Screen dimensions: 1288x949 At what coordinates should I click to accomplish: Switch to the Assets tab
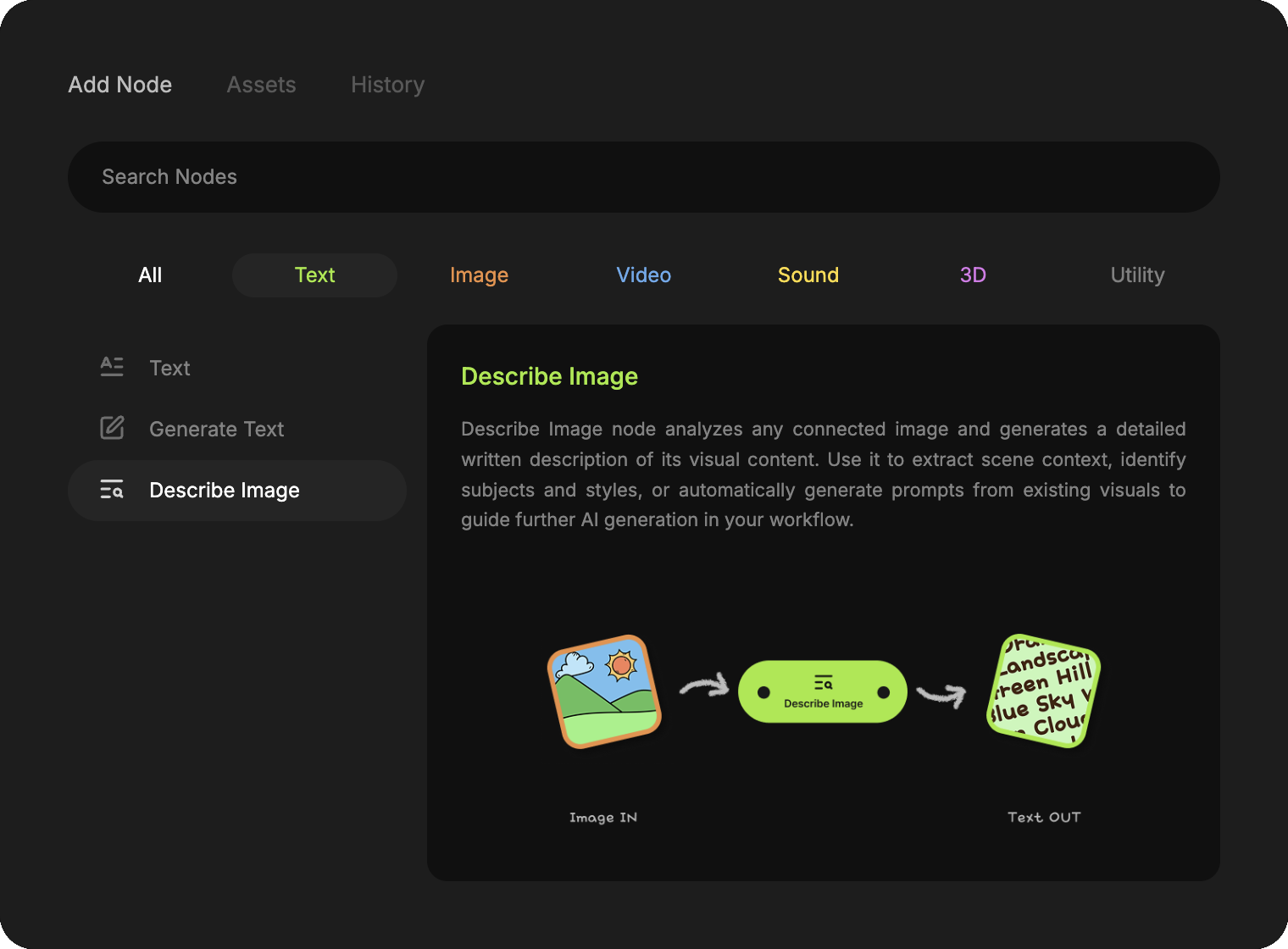261,85
